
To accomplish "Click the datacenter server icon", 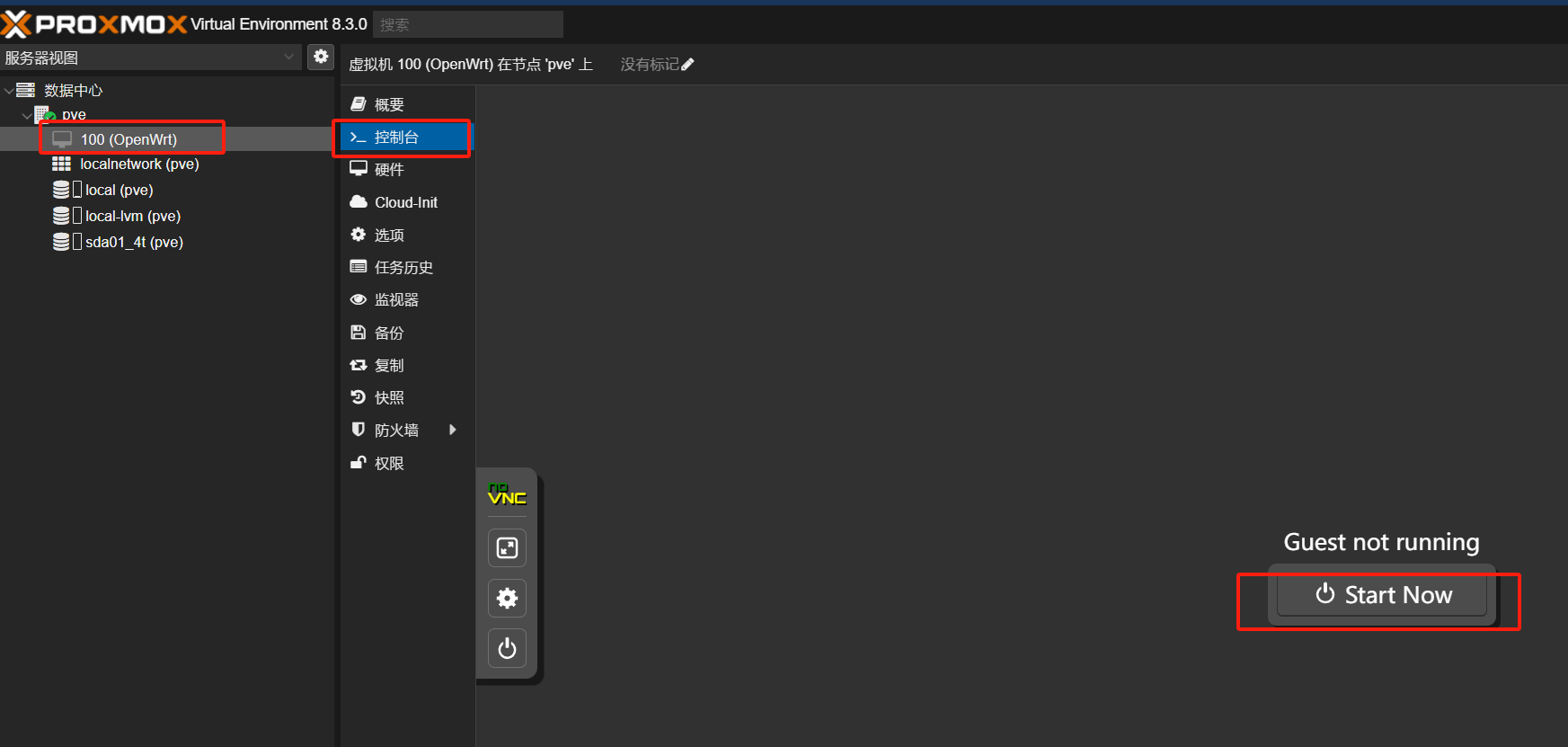I will point(25,90).
